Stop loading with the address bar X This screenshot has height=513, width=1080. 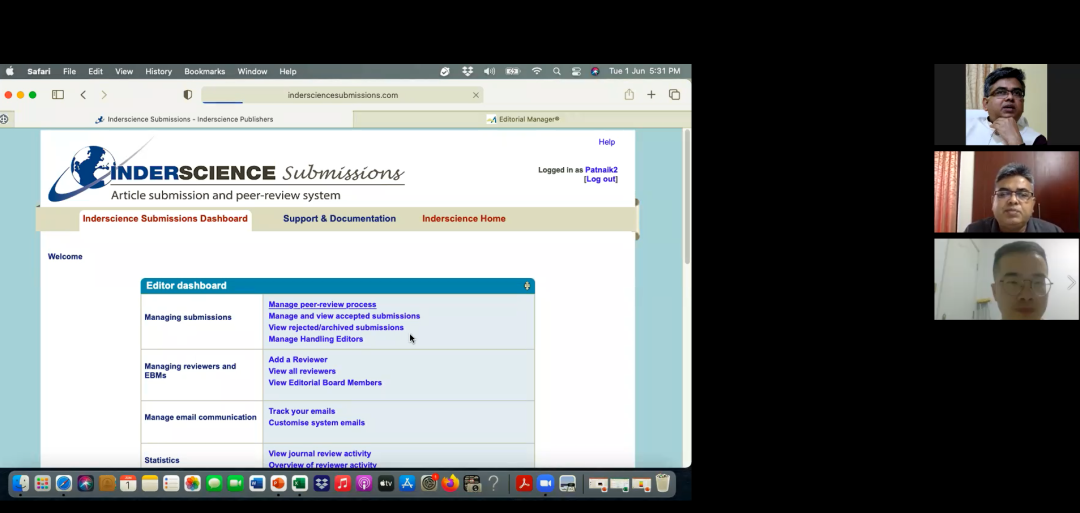475,95
